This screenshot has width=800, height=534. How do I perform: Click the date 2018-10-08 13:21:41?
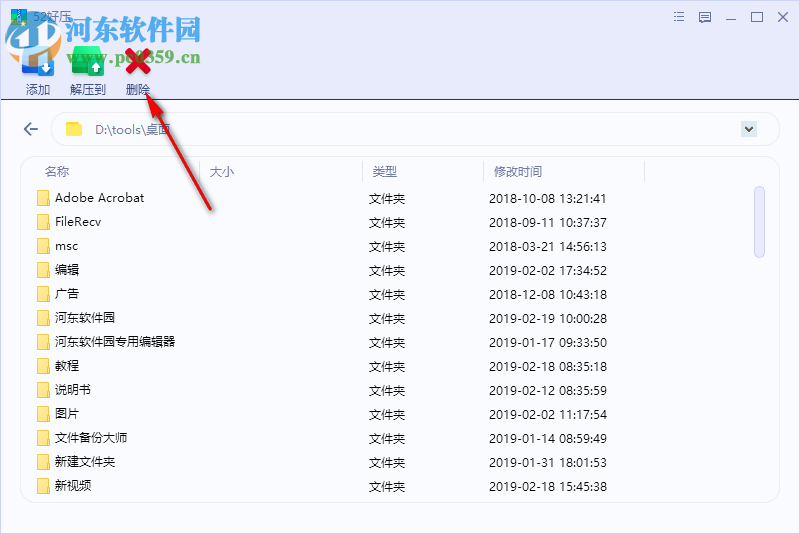(547, 198)
